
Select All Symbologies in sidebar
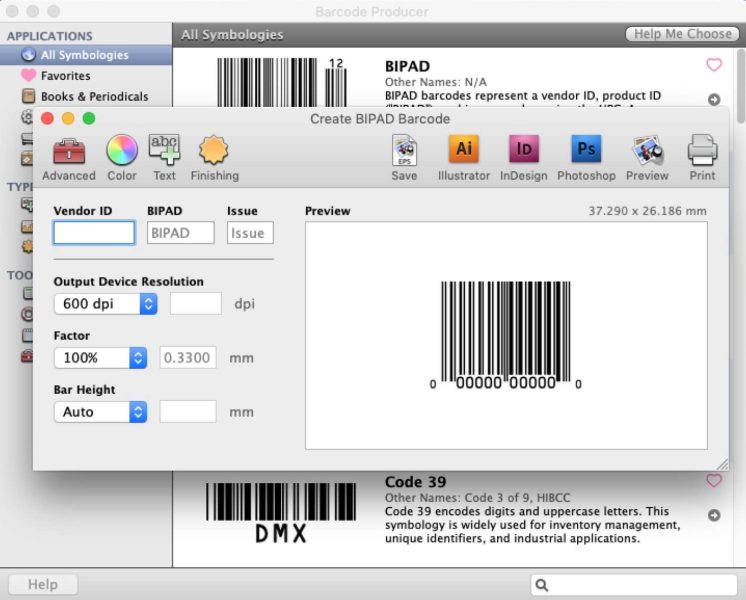(x=86, y=55)
